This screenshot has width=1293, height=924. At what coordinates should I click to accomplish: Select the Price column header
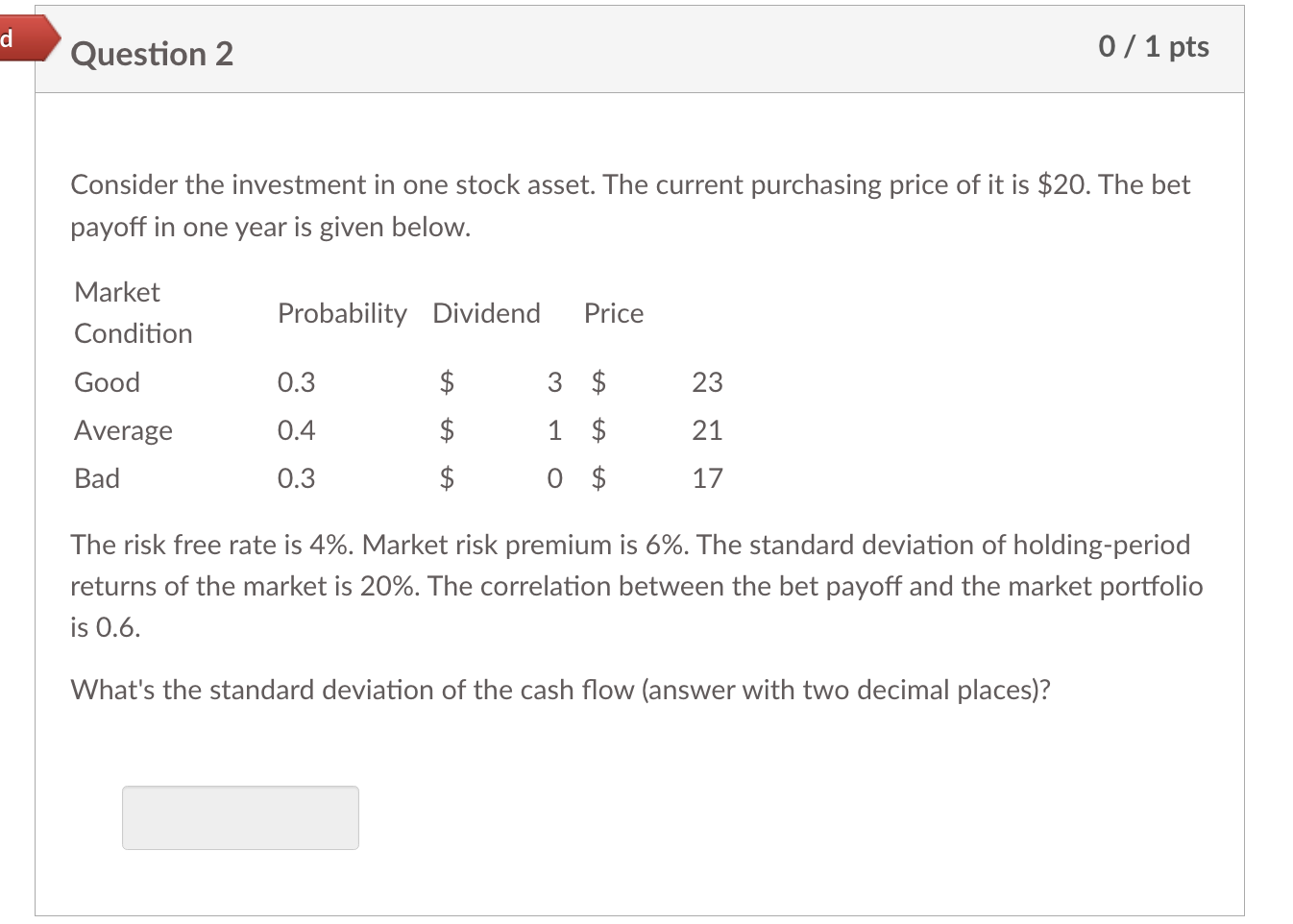[614, 313]
